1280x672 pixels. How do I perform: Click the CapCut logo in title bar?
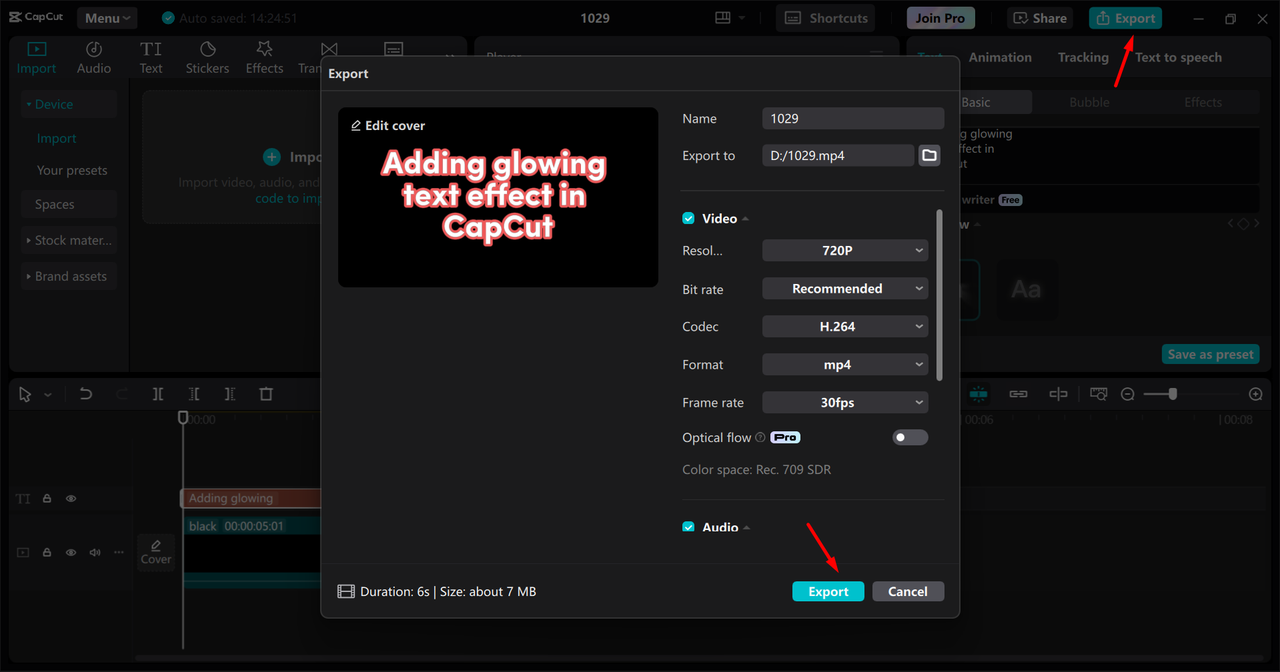coord(36,18)
